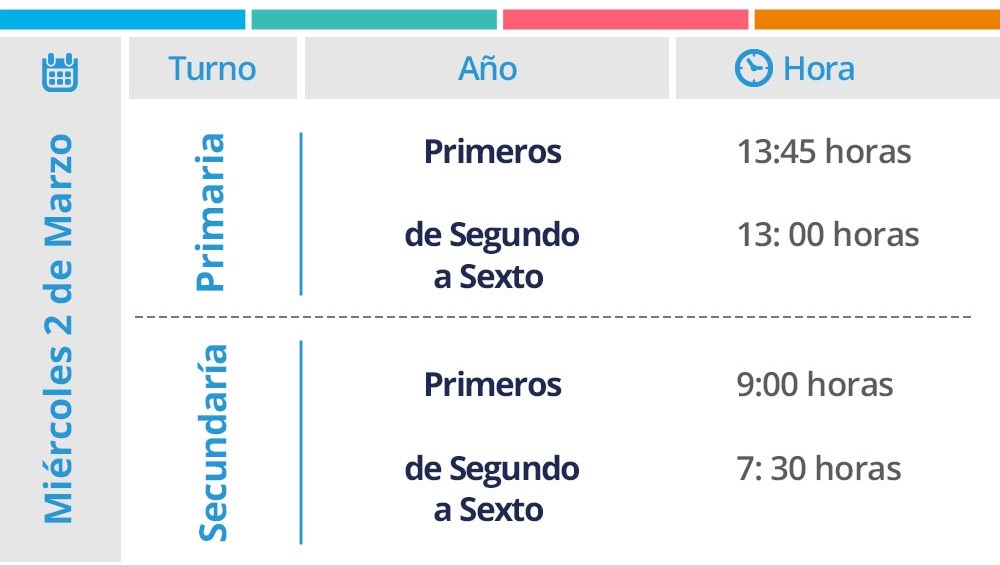Click Primeros under Primaria

click(x=492, y=152)
